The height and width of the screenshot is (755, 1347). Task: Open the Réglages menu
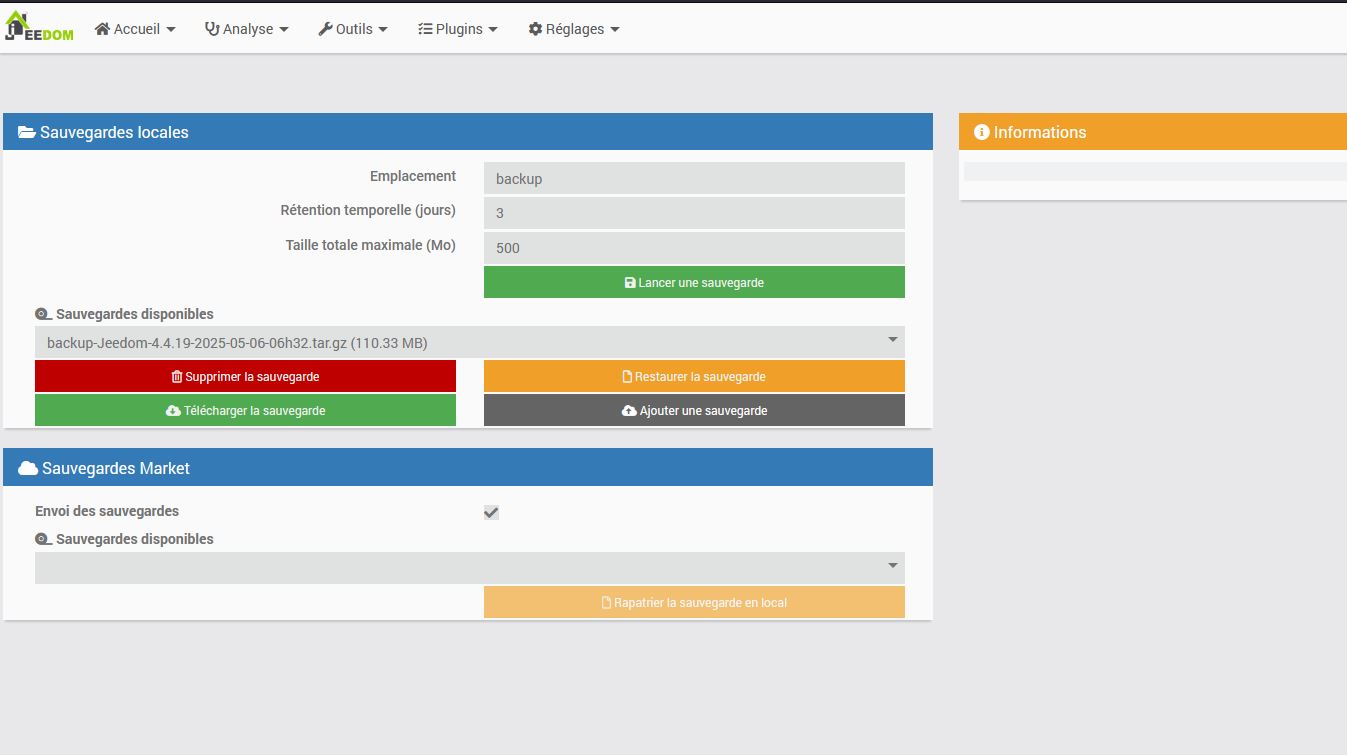point(574,29)
